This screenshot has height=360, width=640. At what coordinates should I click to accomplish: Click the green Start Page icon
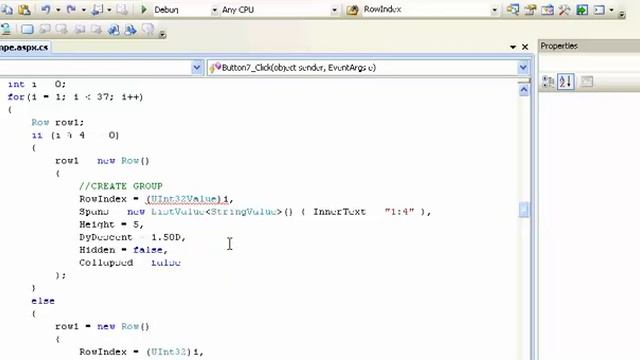point(582,9)
